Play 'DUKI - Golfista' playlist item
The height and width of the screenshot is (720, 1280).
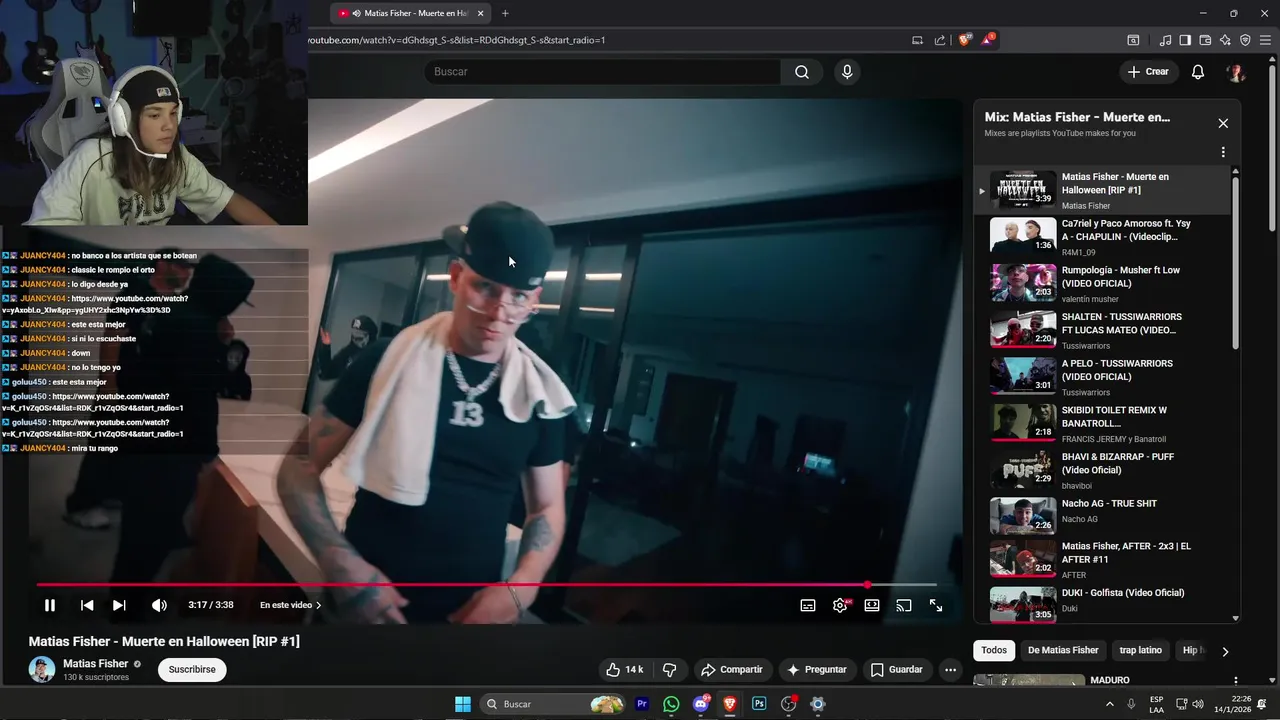click(1102, 605)
